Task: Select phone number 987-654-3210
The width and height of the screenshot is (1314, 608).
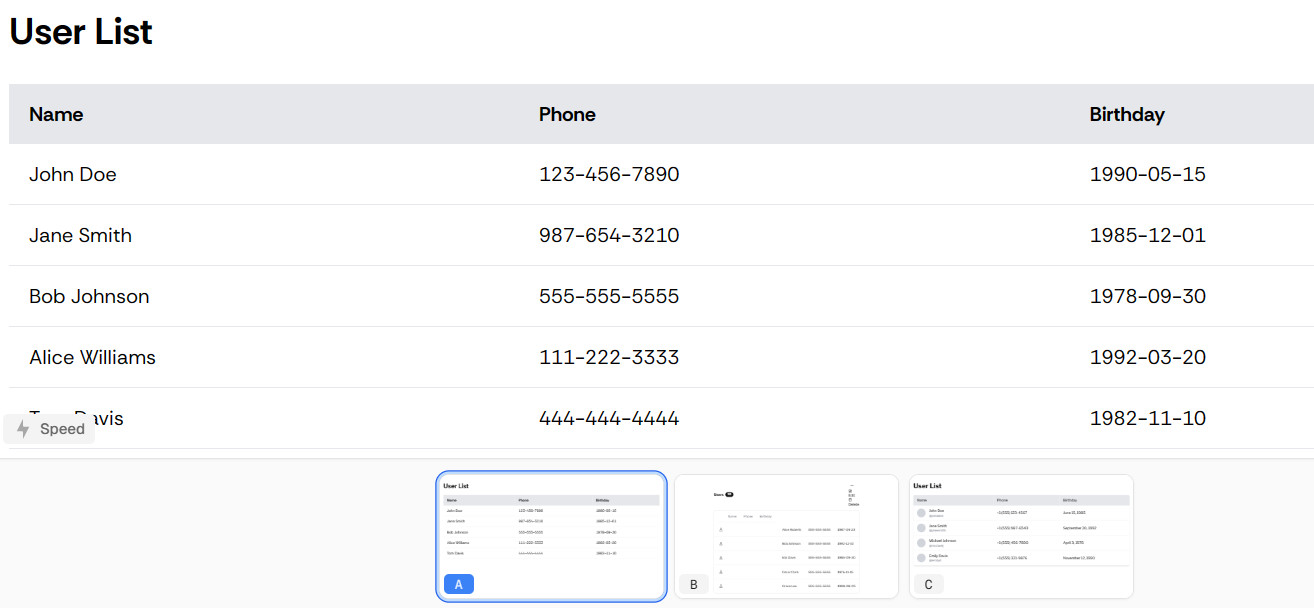Action: (x=609, y=235)
